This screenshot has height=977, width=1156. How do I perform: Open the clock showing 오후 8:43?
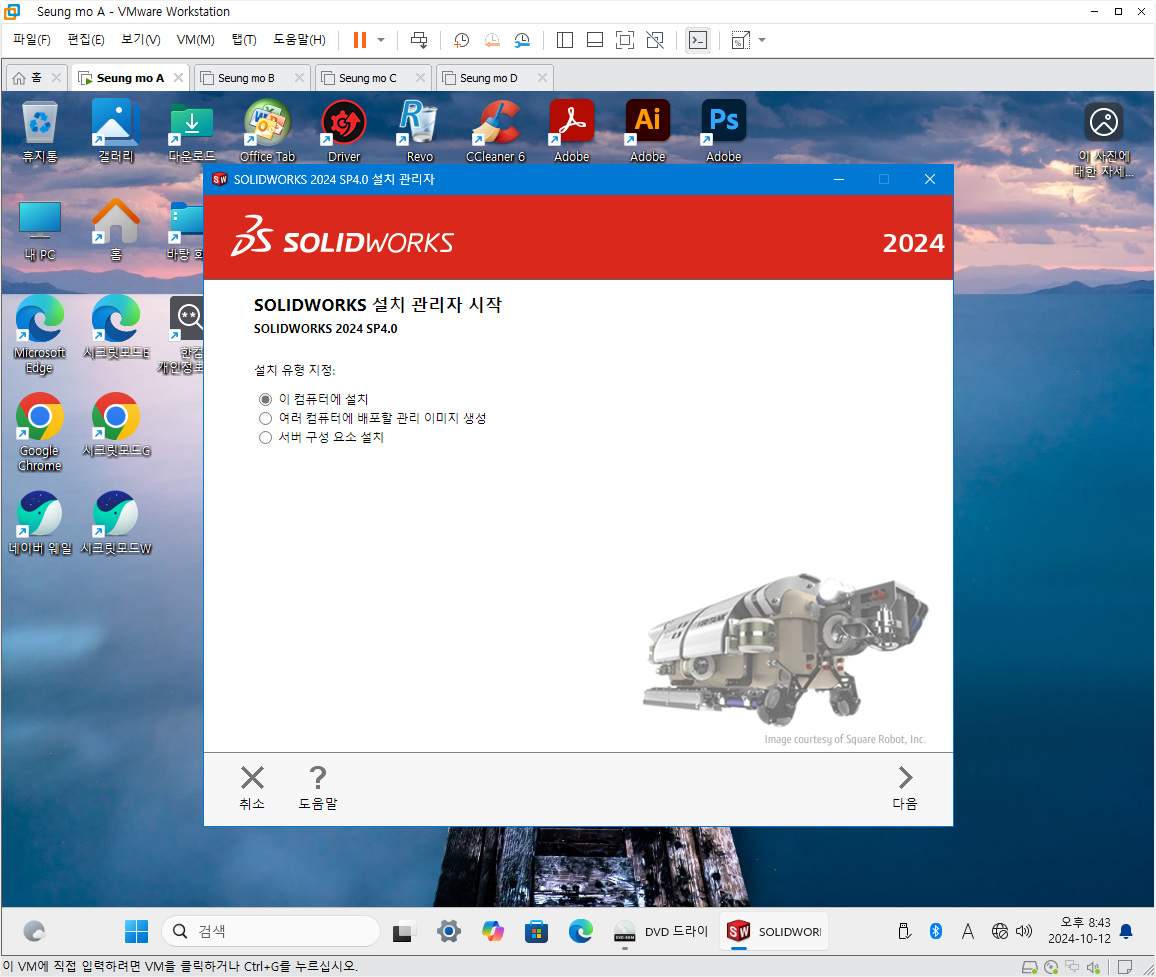[x=1079, y=931]
